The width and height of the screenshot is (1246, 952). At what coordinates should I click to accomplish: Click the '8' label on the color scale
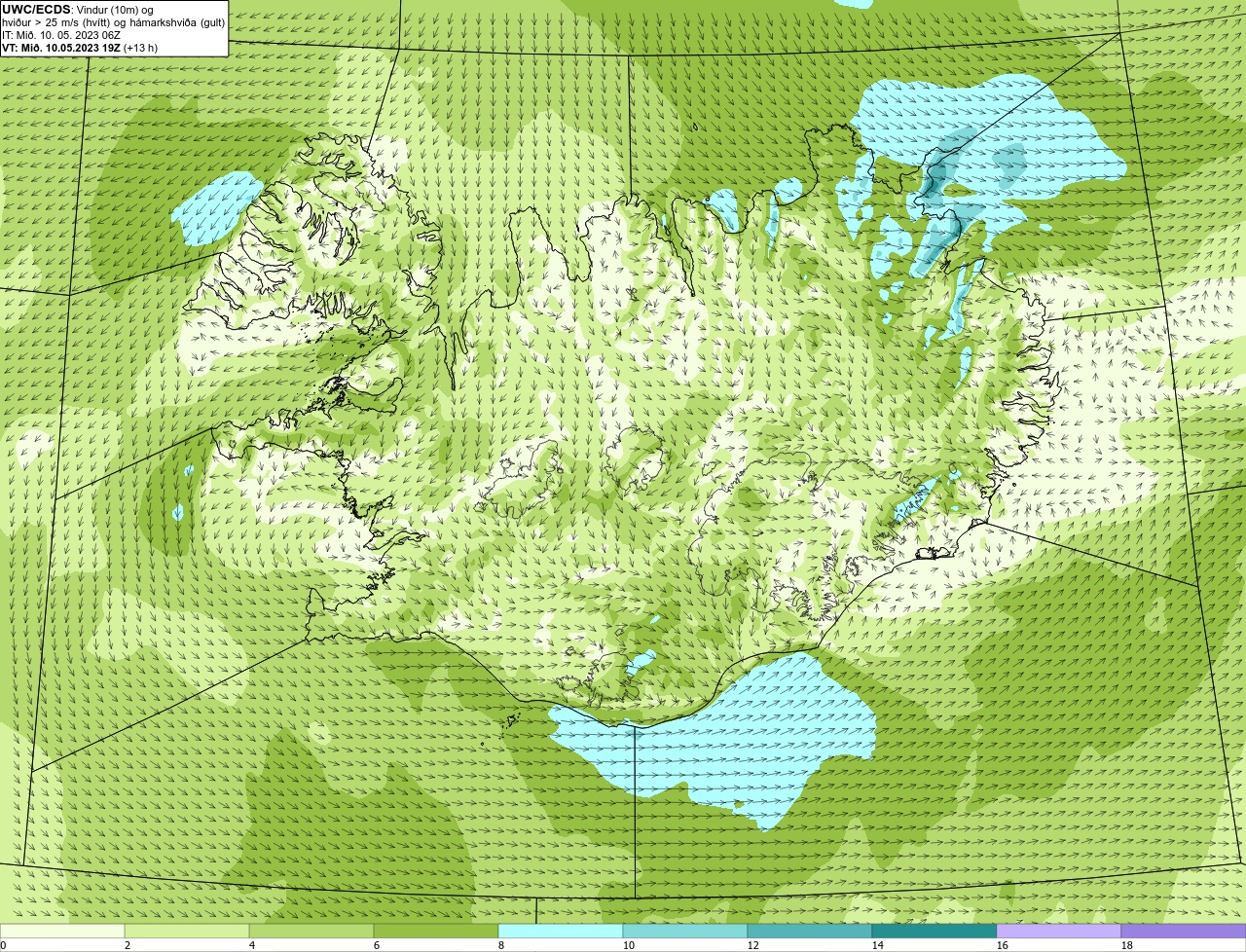pyautogui.click(x=501, y=945)
